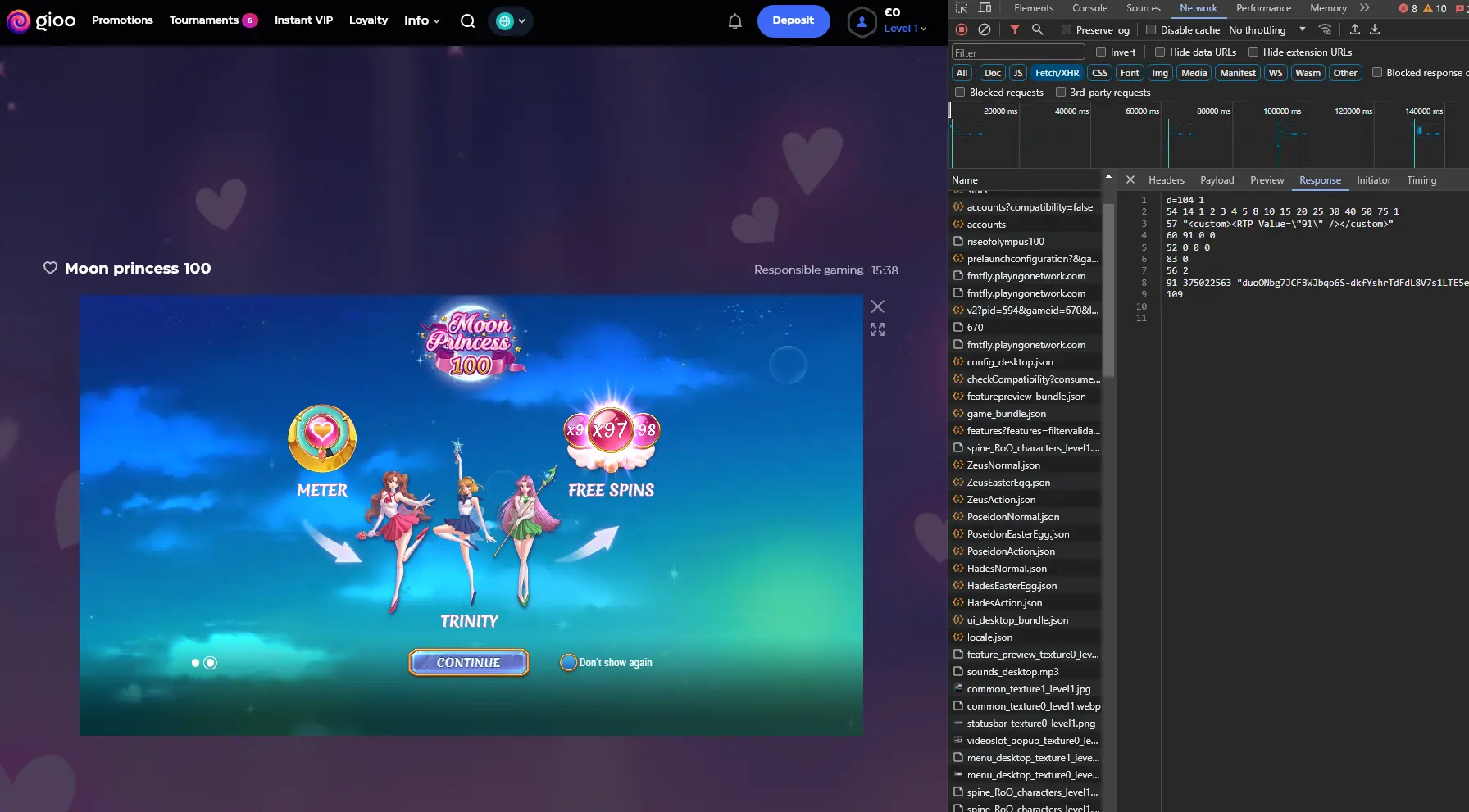
Task: Select Don't show again radio
Action: pos(568,662)
